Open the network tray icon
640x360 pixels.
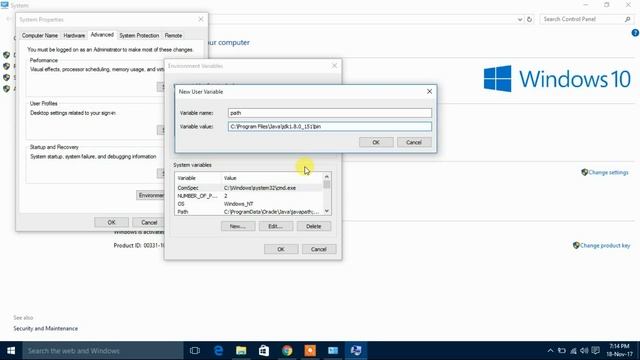(573, 351)
